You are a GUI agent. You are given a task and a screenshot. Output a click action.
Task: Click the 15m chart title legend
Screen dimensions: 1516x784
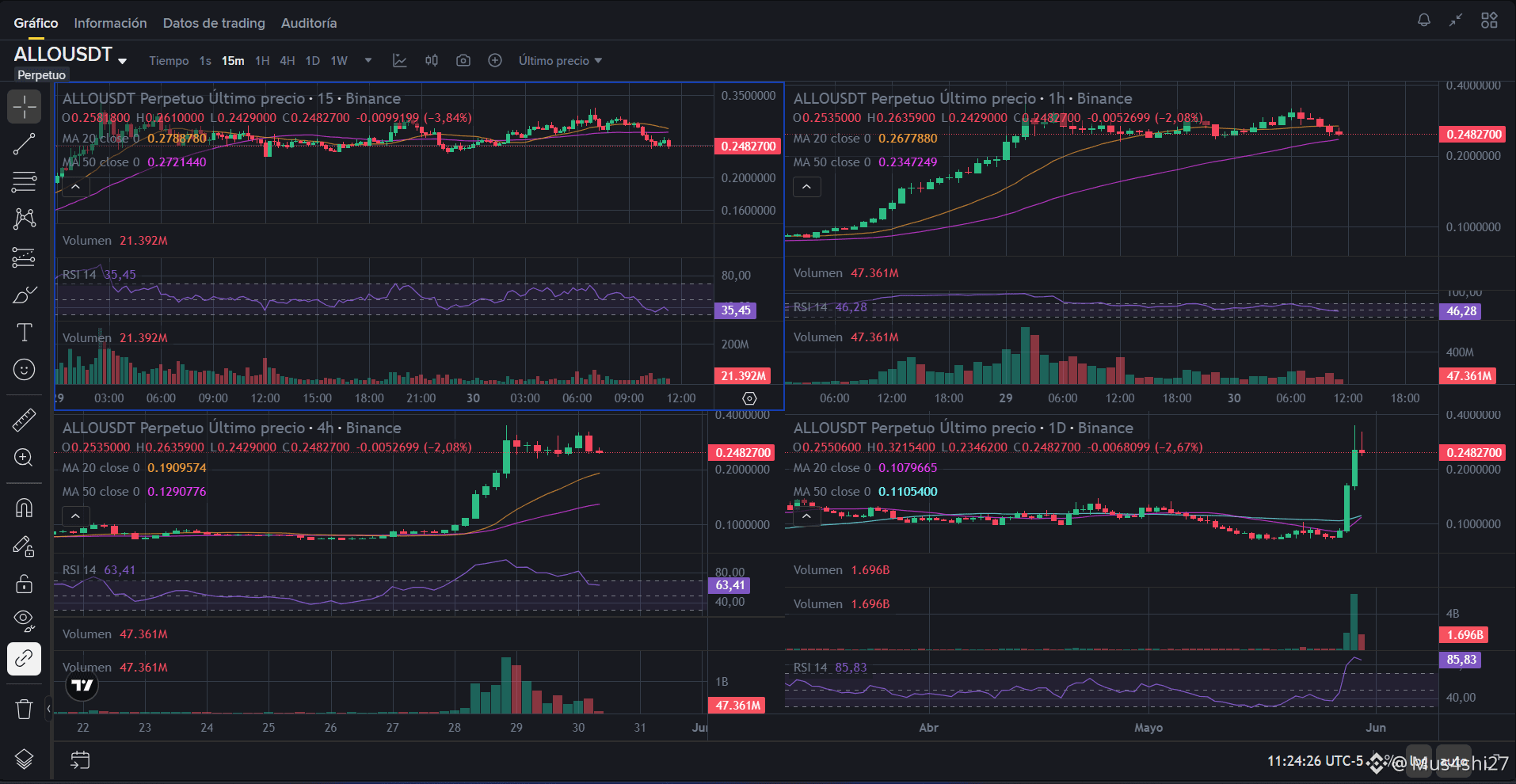(x=231, y=99)
